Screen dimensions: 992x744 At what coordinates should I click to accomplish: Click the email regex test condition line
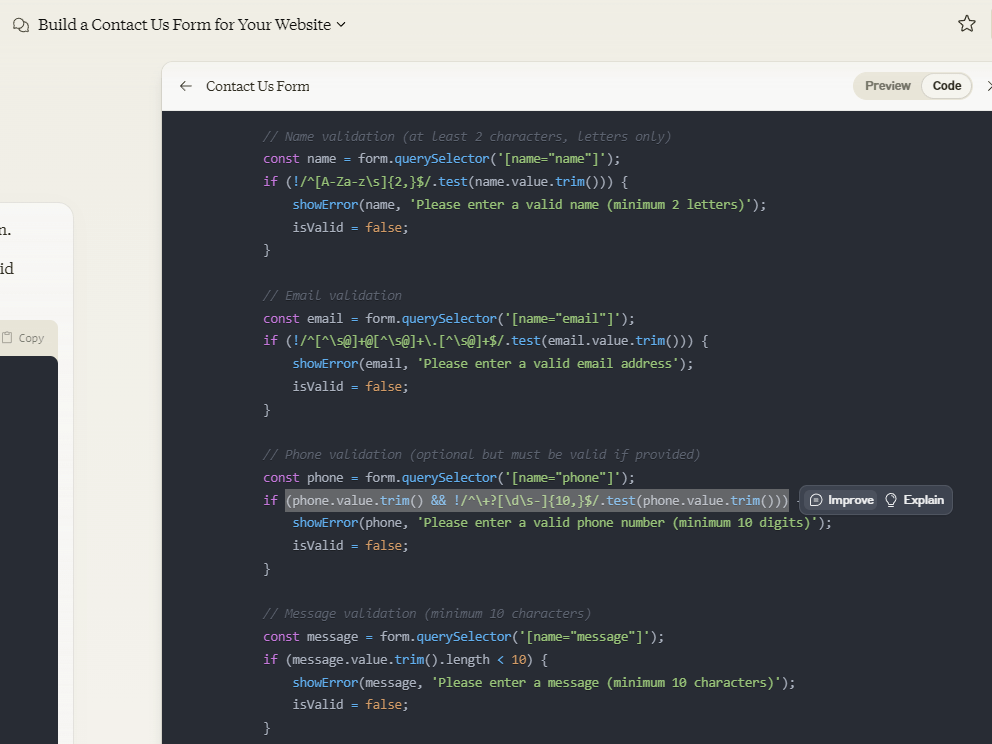pos(485,341)
